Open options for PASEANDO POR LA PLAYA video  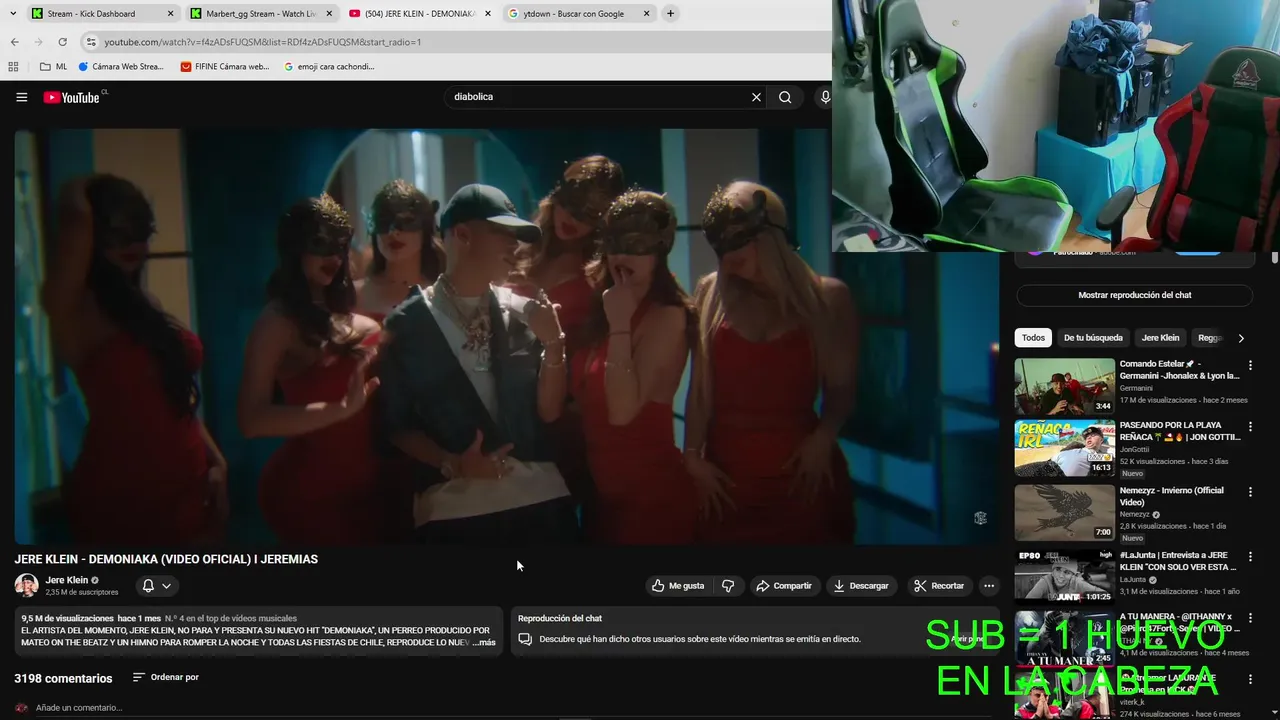(1250, 428)
